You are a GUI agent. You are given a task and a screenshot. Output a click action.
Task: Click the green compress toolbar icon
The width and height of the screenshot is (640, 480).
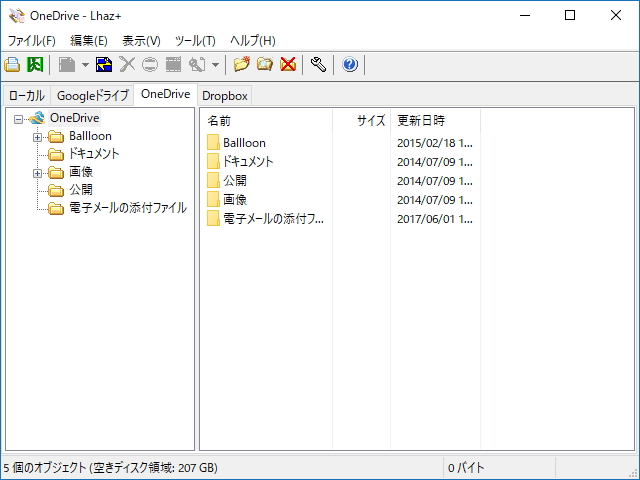(x=35, y=64)
